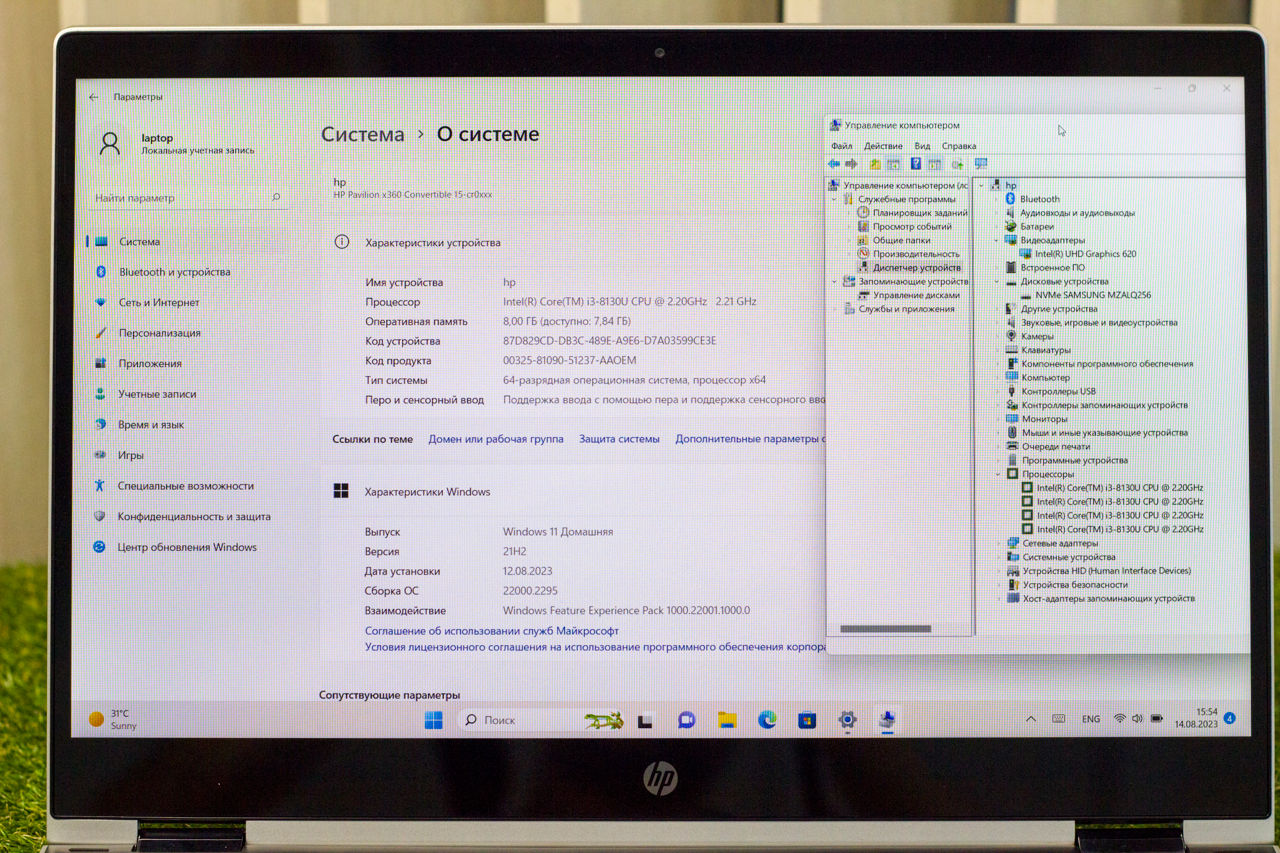The width and height of the screenshot is (1280, 853).
Task: Click ENG language indicator
Action: click(1091, 719)
